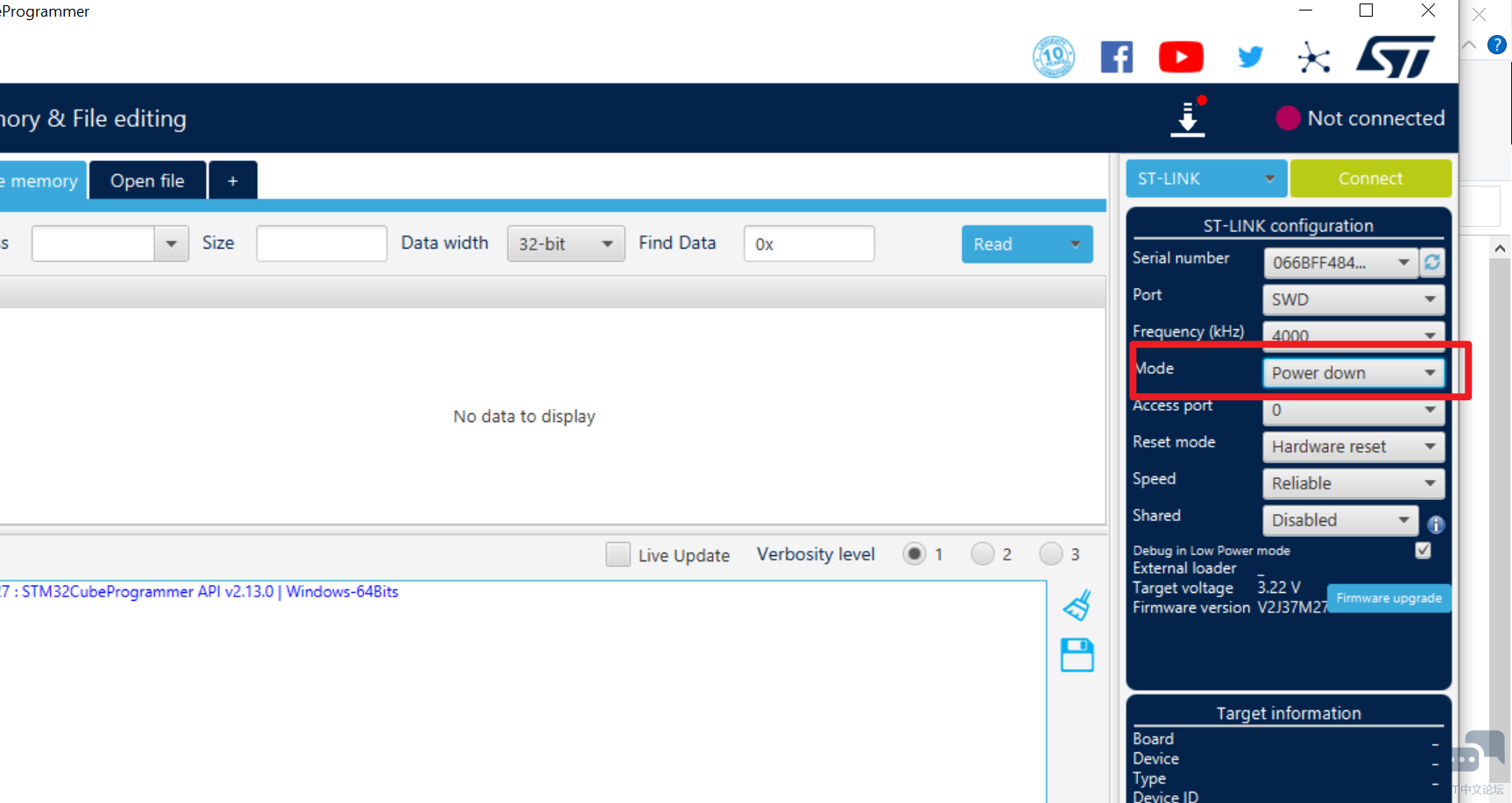Click the blue help question mark icon
The height and width of the screenshot is (803, 1512).
click(1497, 45)
